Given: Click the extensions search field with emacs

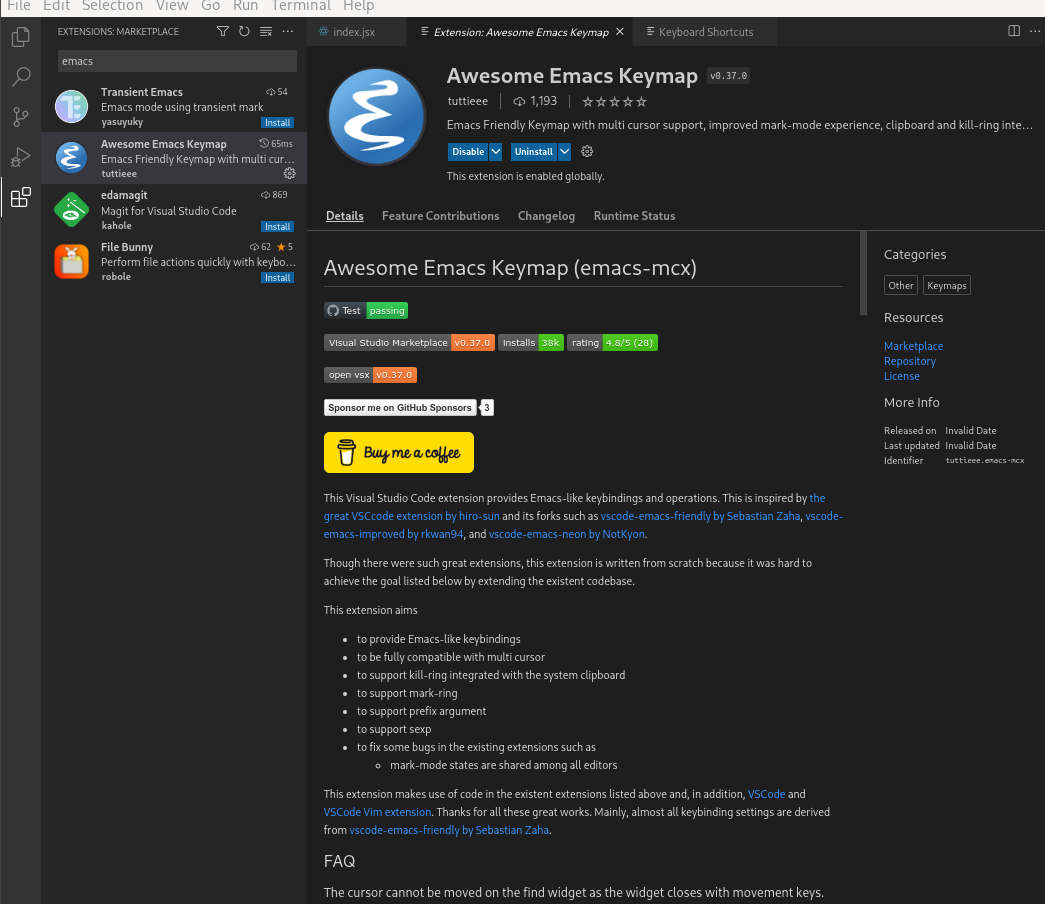Looking at the screenshot, I should [177, 61].
